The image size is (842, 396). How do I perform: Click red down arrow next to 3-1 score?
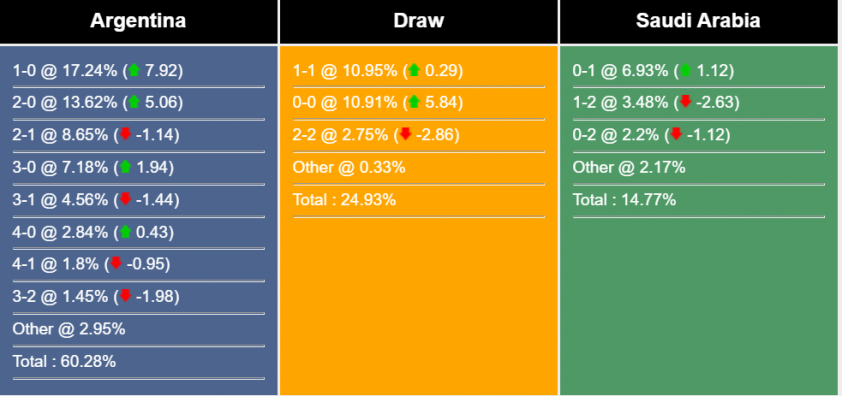(x=125, y=199)
